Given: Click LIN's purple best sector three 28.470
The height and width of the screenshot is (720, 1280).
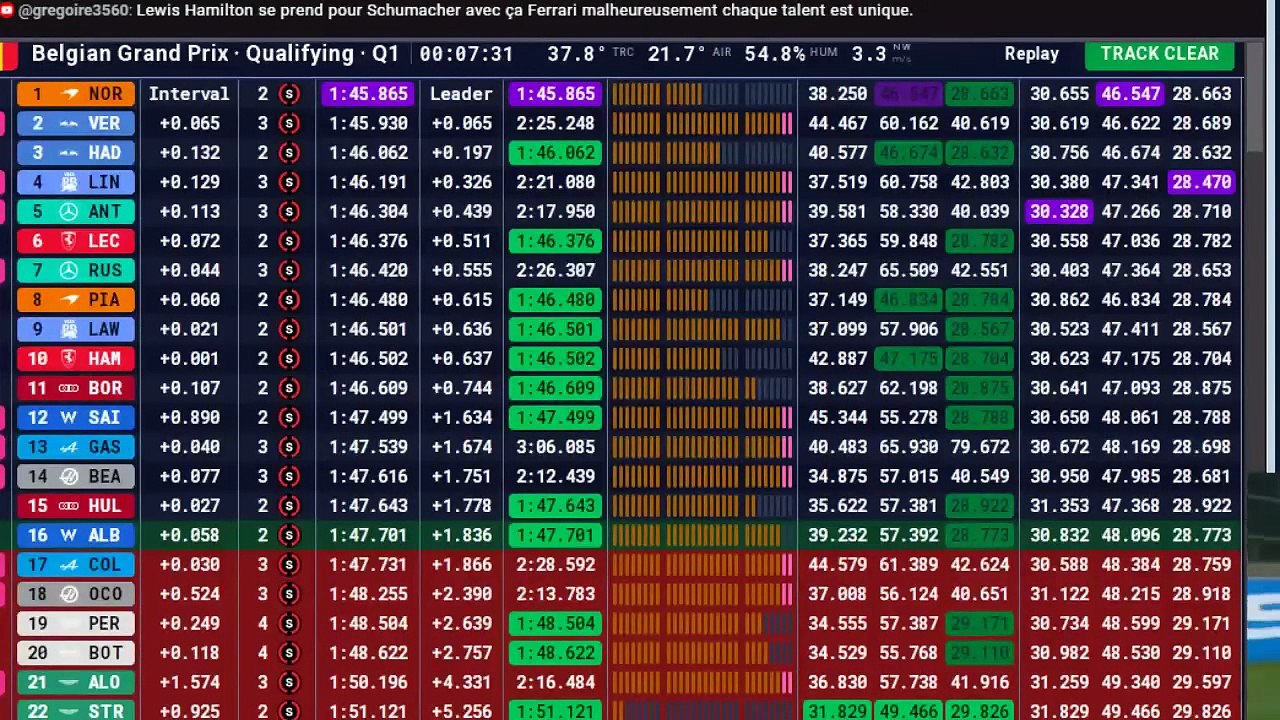Looking at the screenshot, I should 1202,182.
